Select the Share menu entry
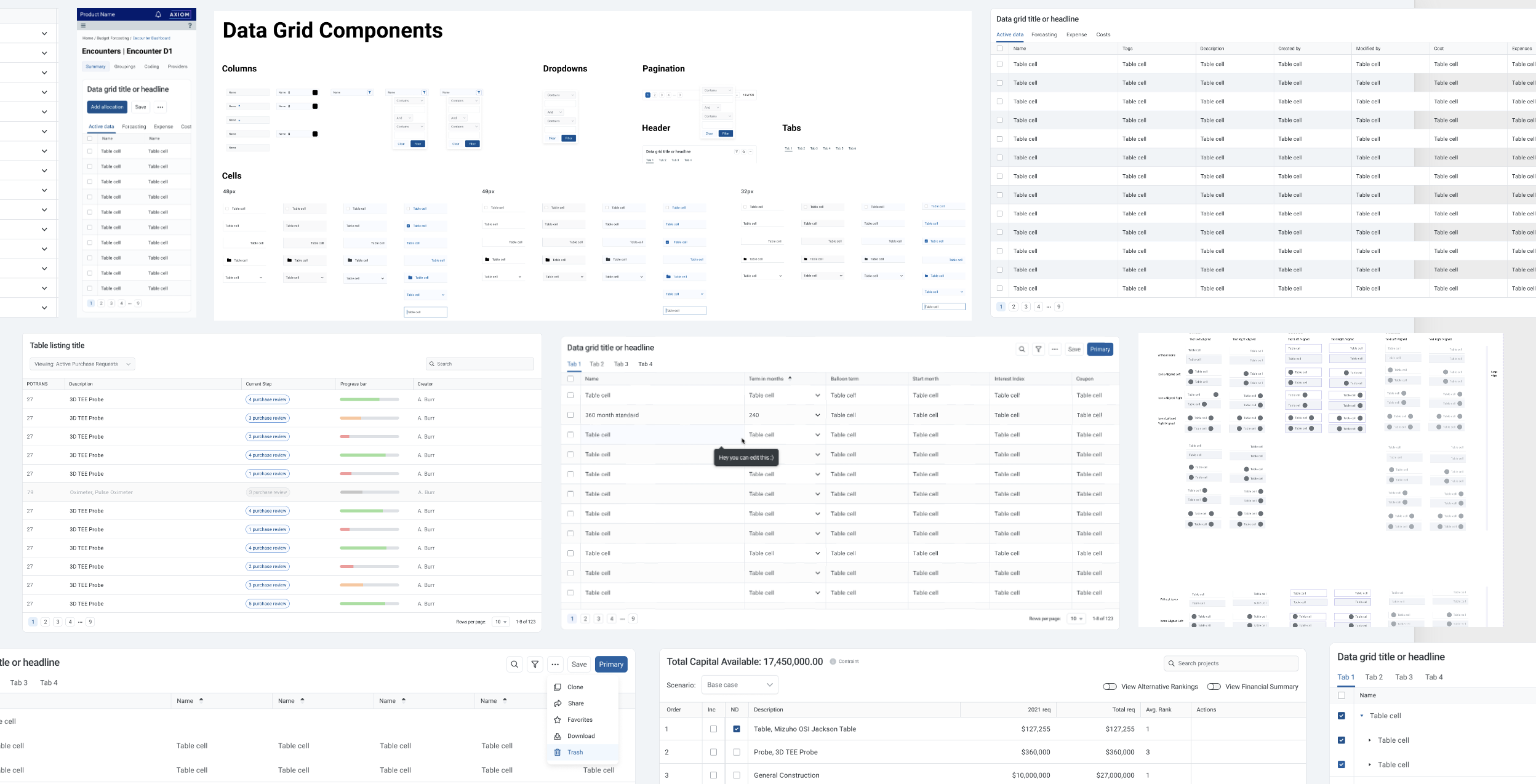 576,703
